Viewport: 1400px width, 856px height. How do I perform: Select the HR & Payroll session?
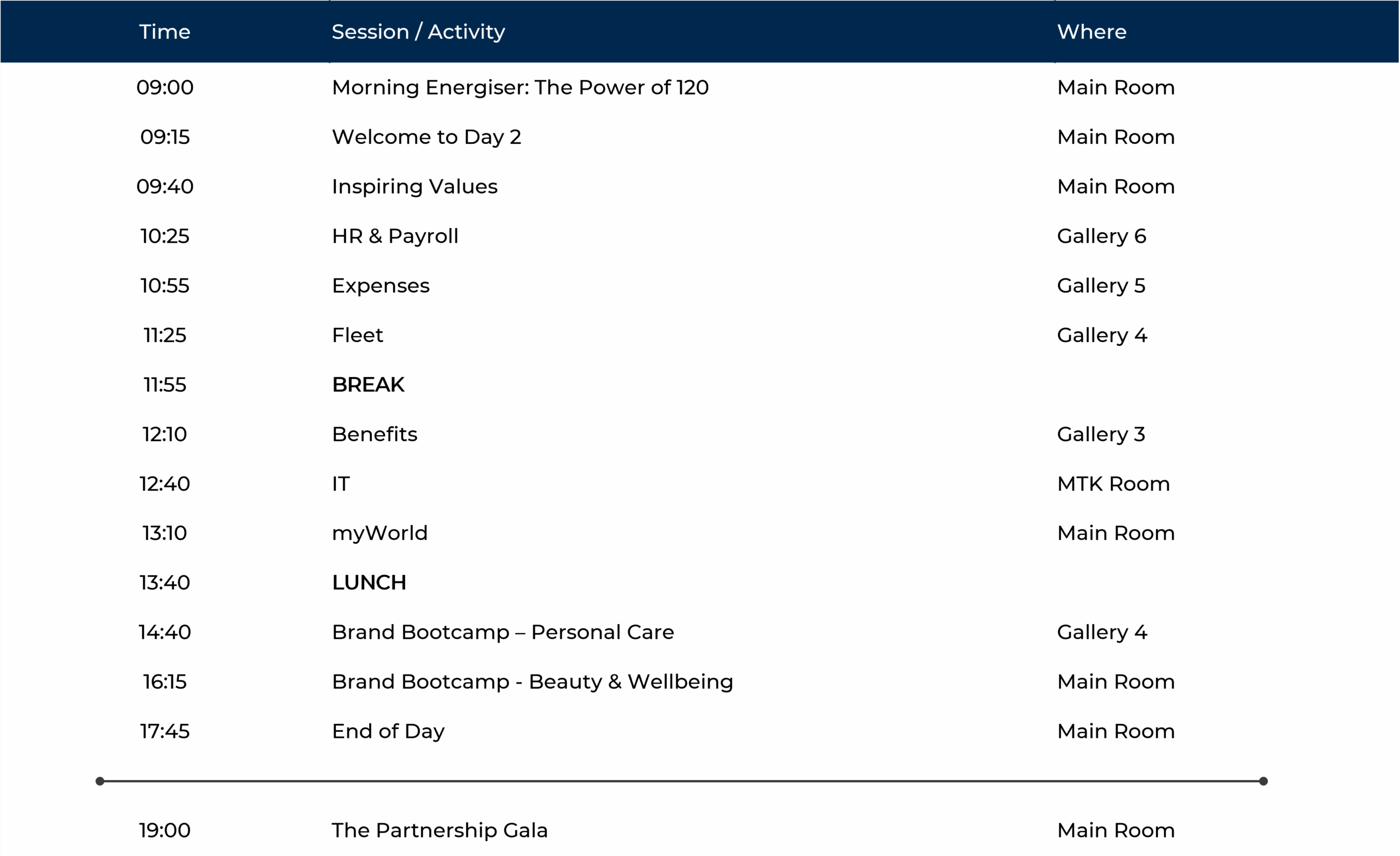pyautogui.click(x=395, y=236)
